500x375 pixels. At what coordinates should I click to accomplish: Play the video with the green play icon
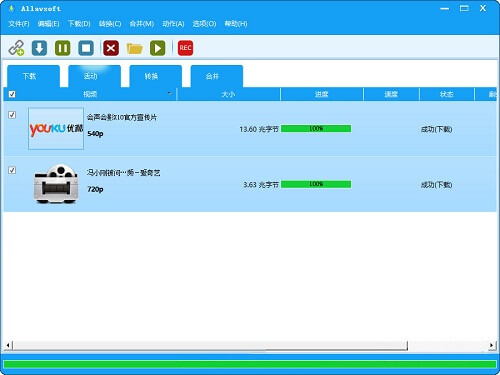click(158, 48)
